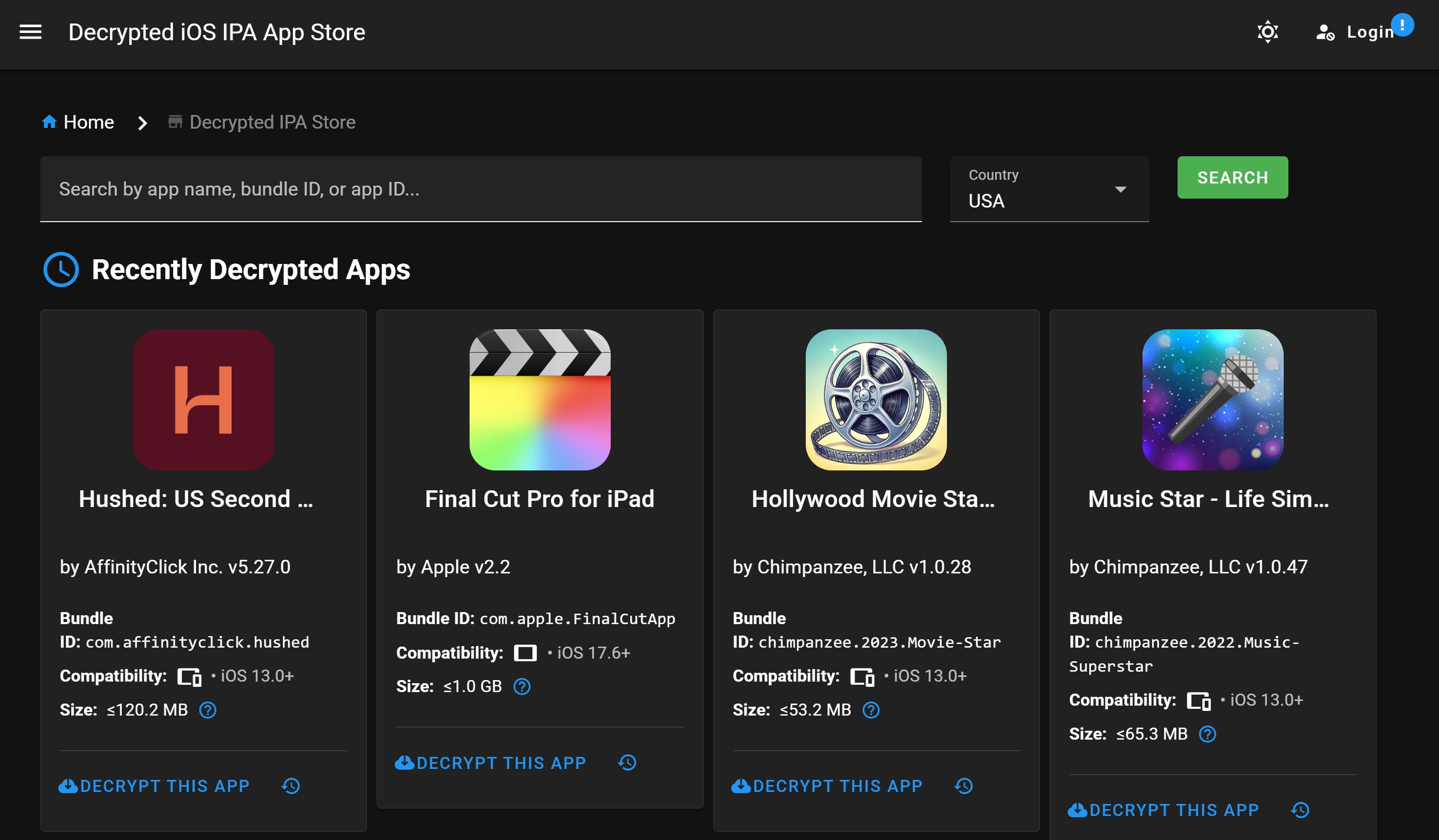Click the breadcrumb chevron separator
The width and height of the screenshot is (1439, 840).
click(143, 123)
